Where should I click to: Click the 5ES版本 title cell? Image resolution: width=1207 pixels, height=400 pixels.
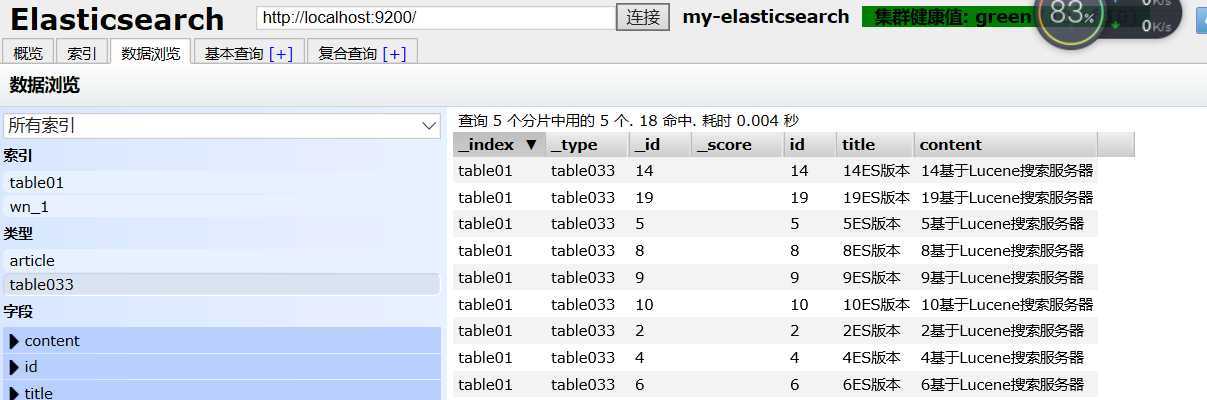tap(875, 224)
